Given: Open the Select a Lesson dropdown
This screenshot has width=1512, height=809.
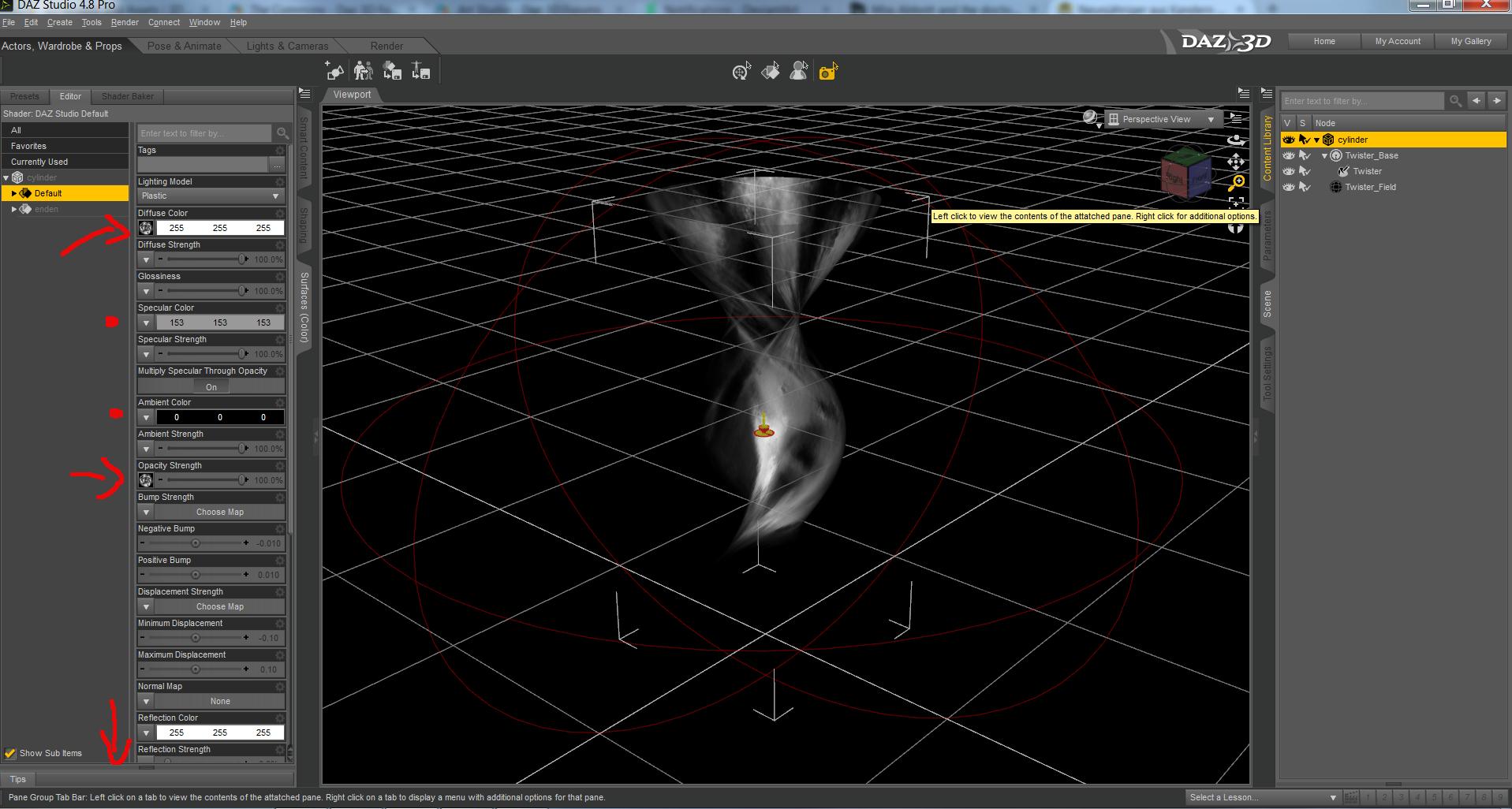Looking at the screenshot, I should coord(1264,797).
